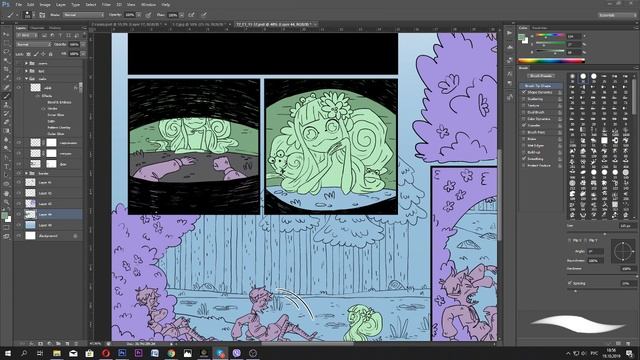The height and width of the screenshot is (360, 640).
Task: Enable Scattering in Brush panel
Action: [x=524, y=99]
